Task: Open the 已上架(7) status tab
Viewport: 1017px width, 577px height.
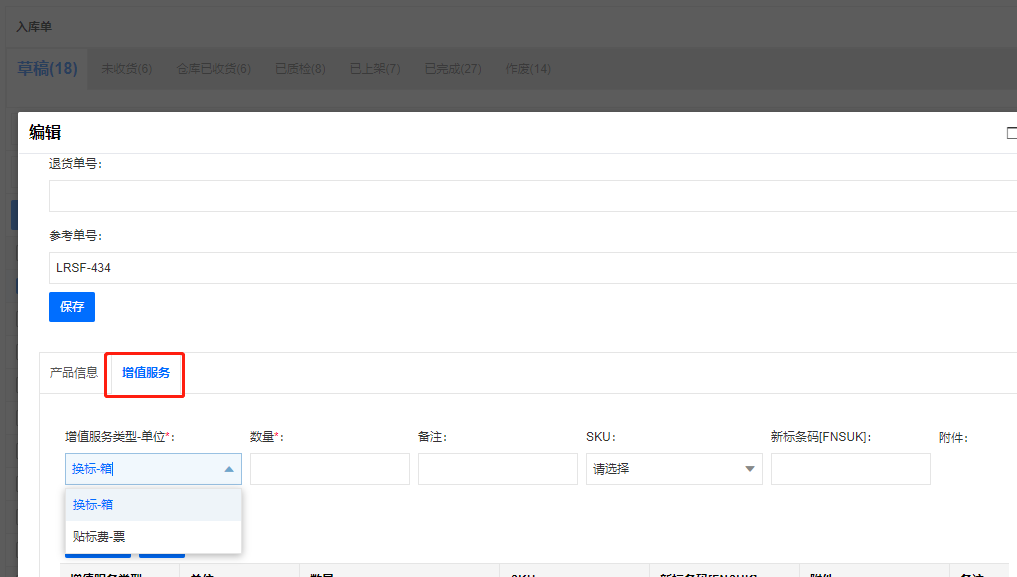Action: click(375, 69)
